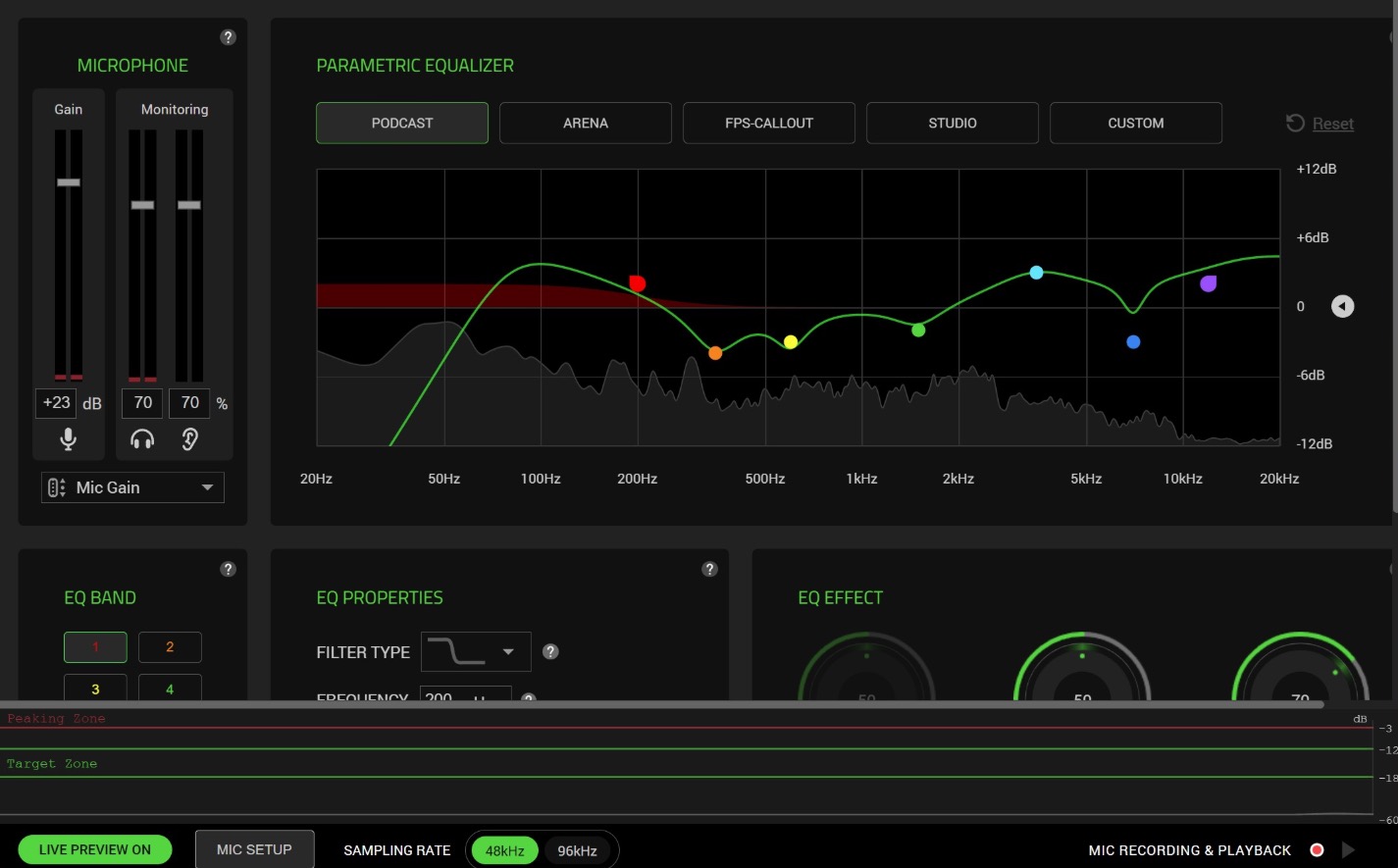The width and height of the screenshot is (1398, 868).
Task: Click the Frequency input field
Action: click(465, 693)
